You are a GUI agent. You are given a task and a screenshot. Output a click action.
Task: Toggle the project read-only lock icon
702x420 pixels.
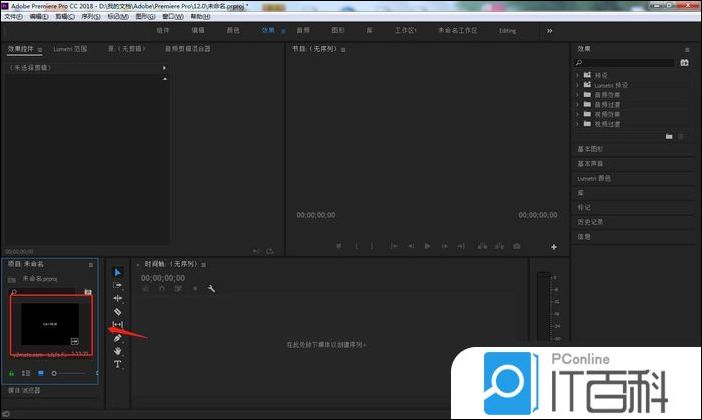click(x=13, y=373)
